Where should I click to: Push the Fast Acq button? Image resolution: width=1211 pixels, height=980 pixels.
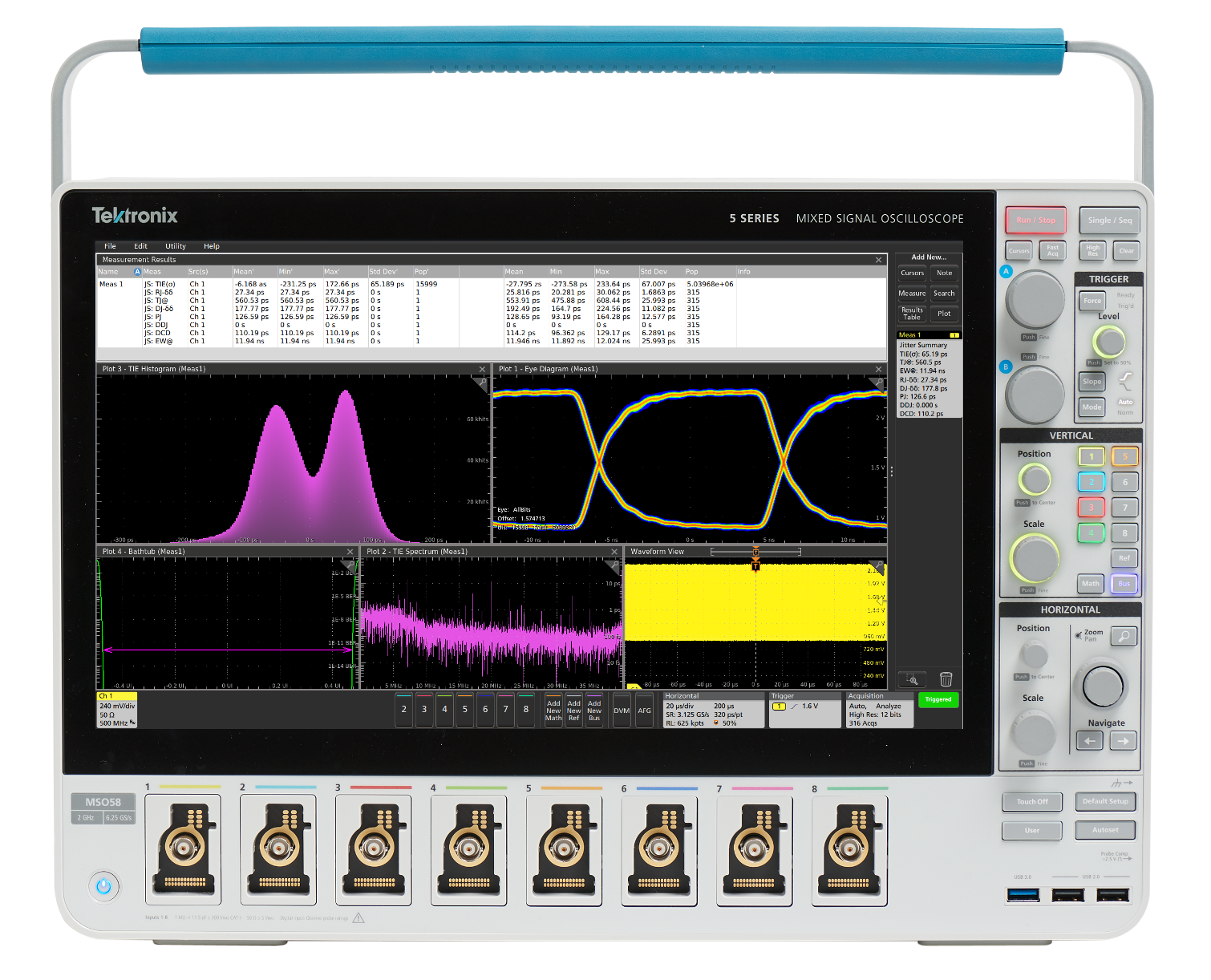pos(1053,251)
